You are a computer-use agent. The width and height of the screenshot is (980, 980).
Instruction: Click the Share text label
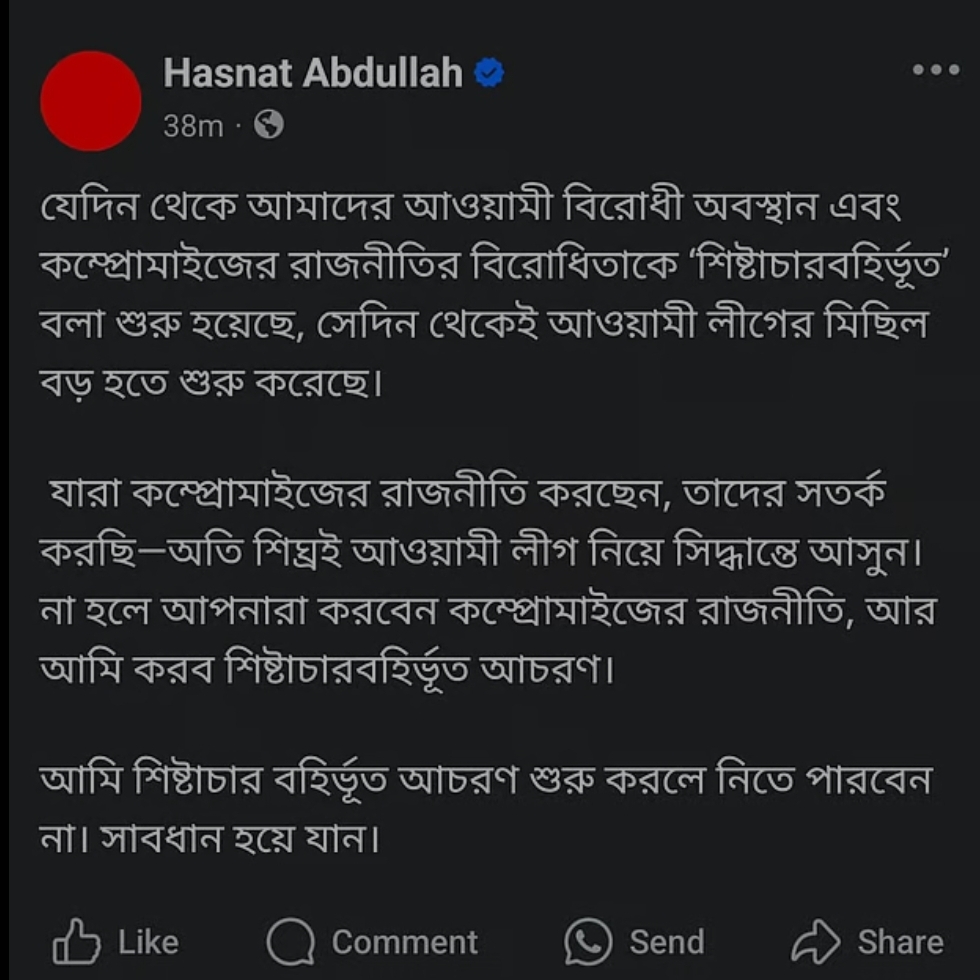click(901, 942)
